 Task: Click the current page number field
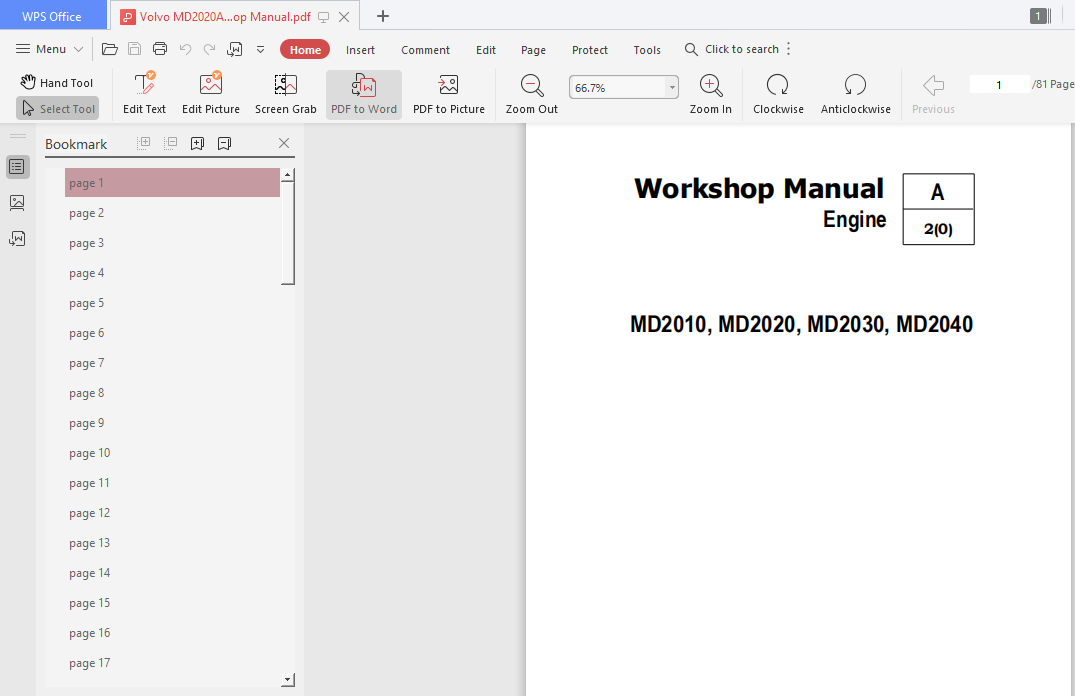tap(999, 84)
